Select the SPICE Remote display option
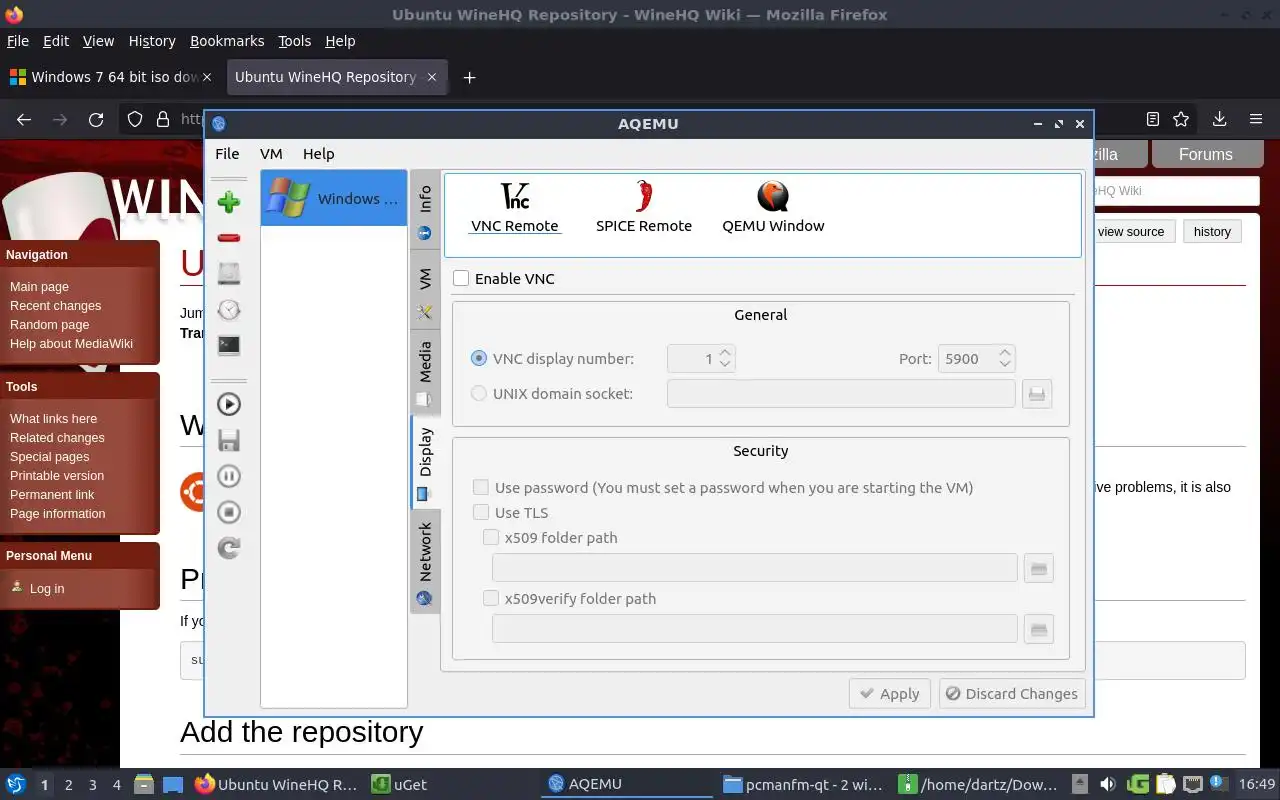Viewport: 1280px width, 800px height. click(x=644, y=207)
